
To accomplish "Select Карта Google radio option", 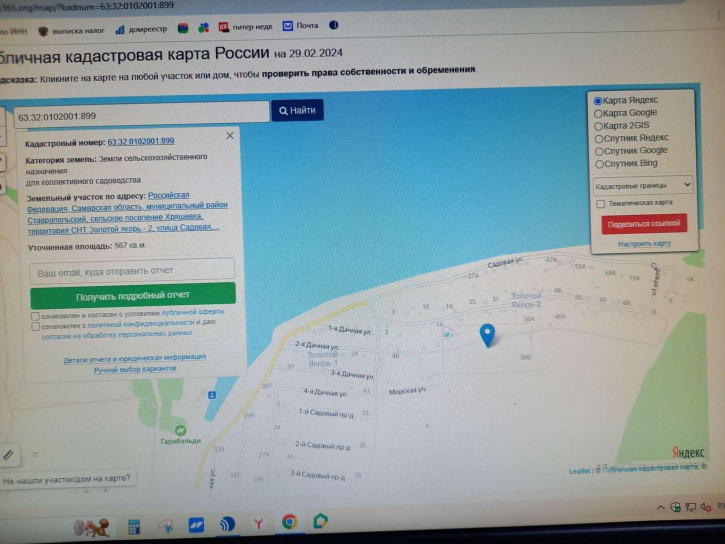I will [598, 113].
